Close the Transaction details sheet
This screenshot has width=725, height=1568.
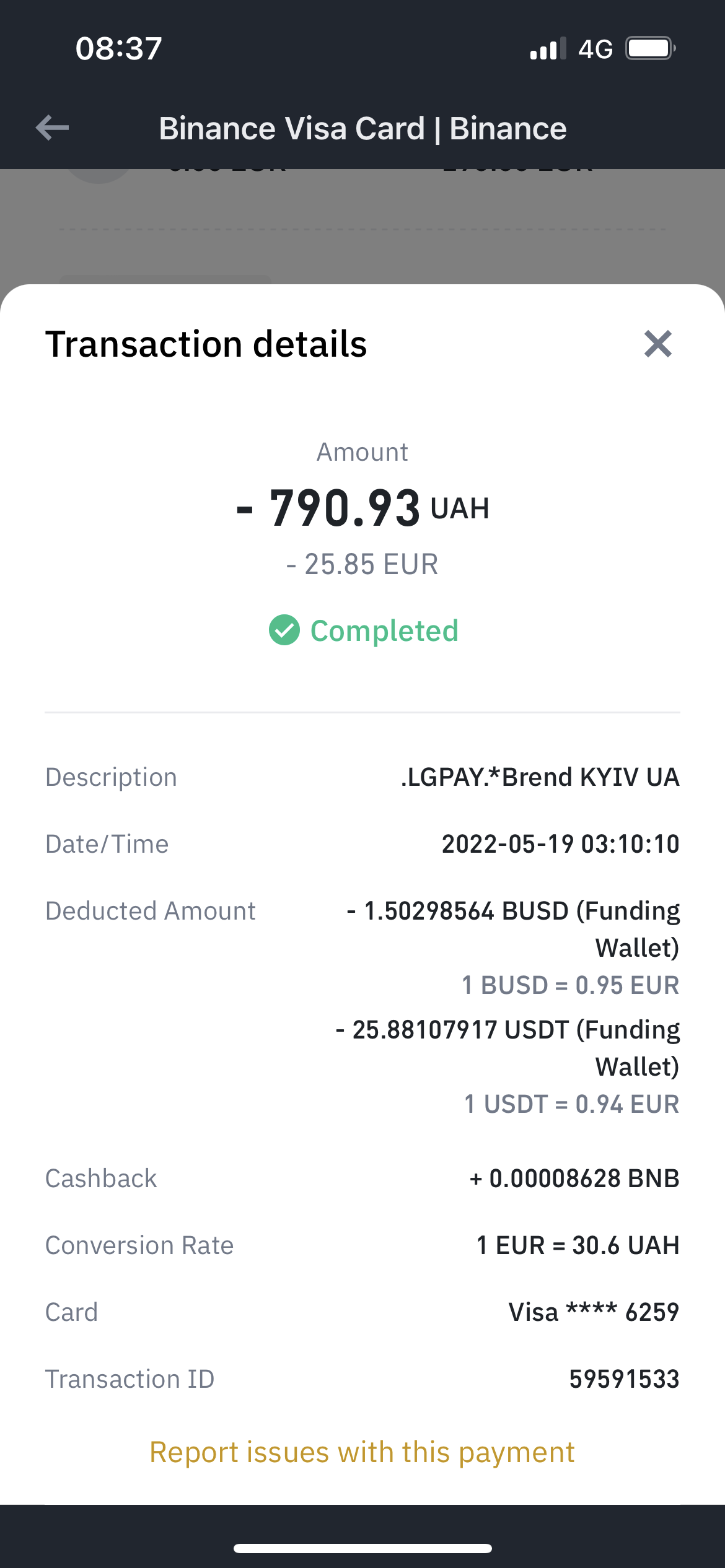(657, 344)
